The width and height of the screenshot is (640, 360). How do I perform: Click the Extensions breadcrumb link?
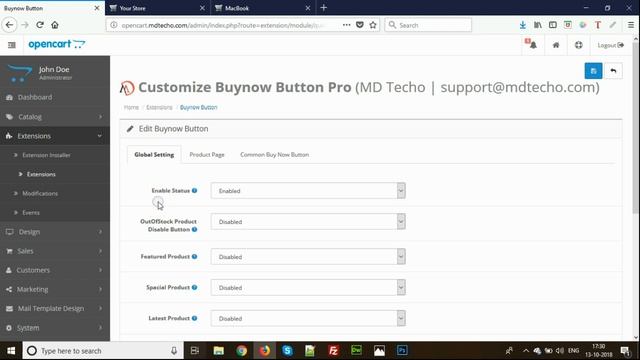click(x=159, y=107)
